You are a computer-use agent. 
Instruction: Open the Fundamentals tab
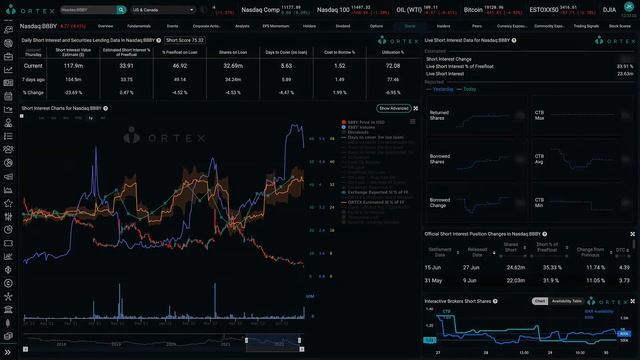(139, 26)
